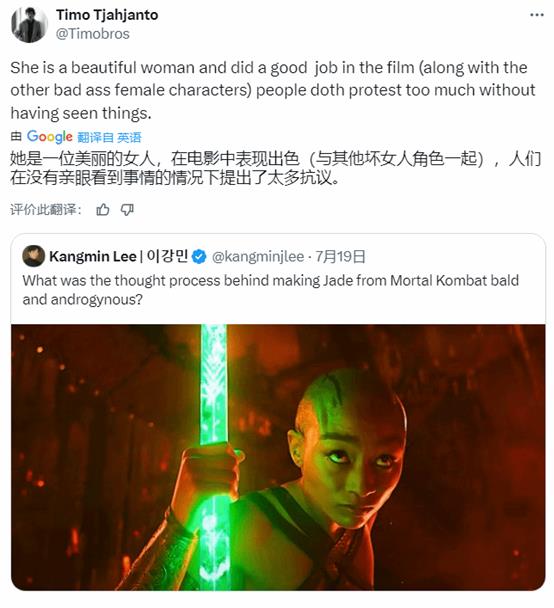Screen dimensions: 554x608
Task: Rate translation with thumbs down
Action: pyautogui.click(x=127, y=210)
